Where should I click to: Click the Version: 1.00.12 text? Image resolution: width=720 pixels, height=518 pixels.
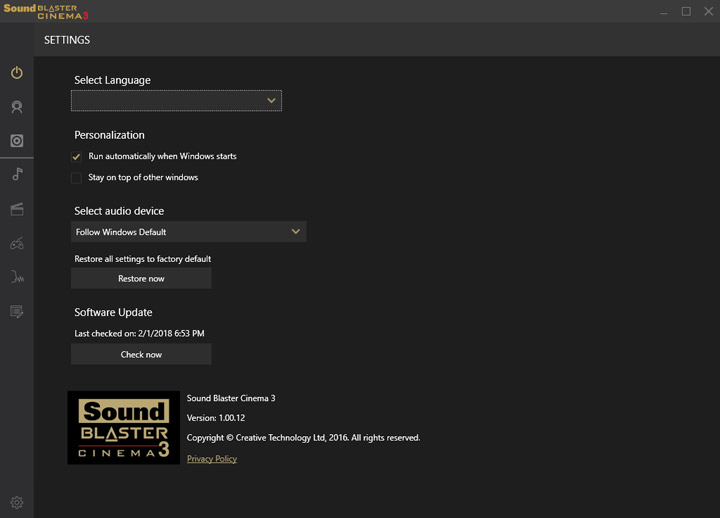point(216,418)
